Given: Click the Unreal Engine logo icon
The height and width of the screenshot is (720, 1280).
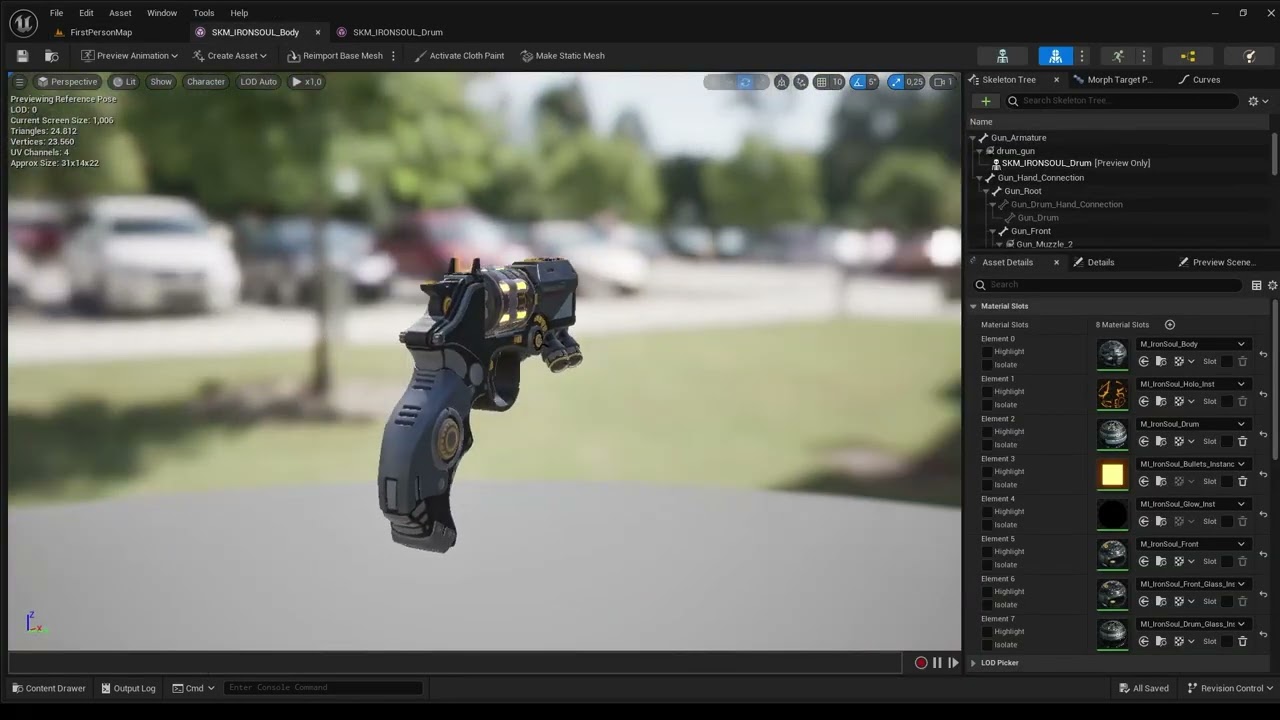Looking at the screenshot, I should (x=23, y=22).
